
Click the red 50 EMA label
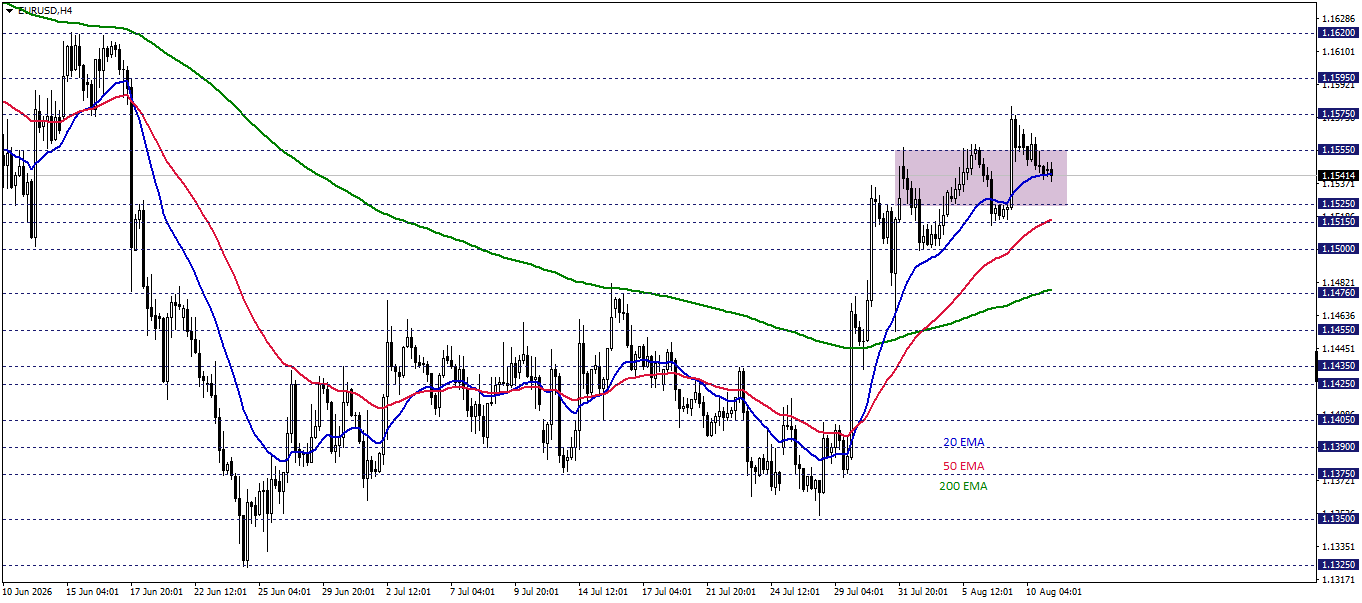pyautogui.click(x=963, y=466)
